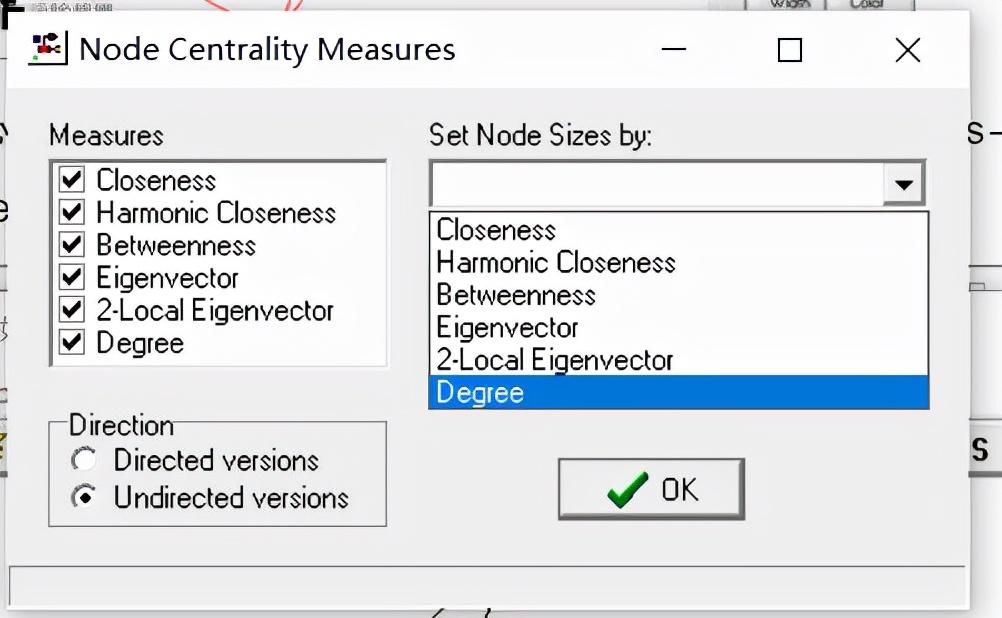Viewport: 1002px width, 618px height.
Task: Pick Harmonic Closeness in the dropdown list
Action: coord(556,263)
